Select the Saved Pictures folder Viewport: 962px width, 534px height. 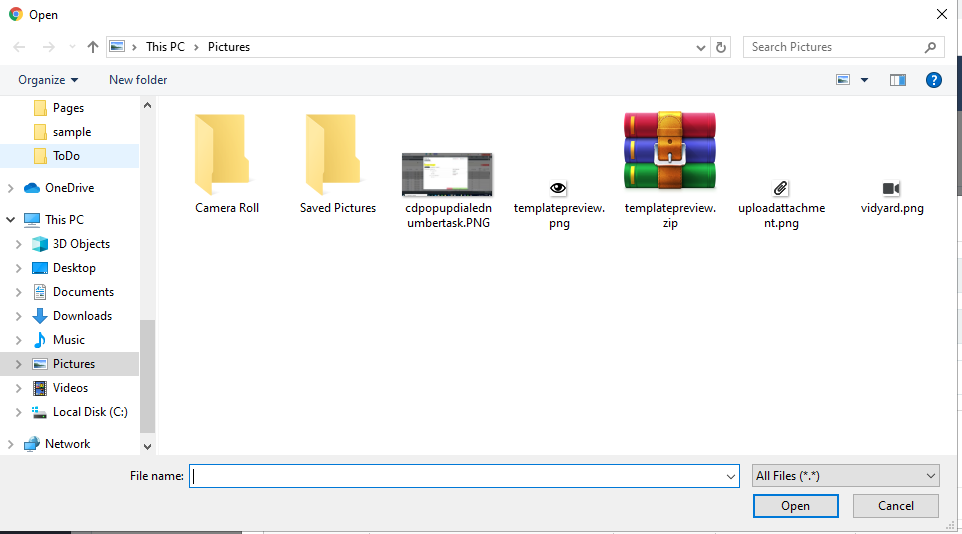(x=337, y=164)
